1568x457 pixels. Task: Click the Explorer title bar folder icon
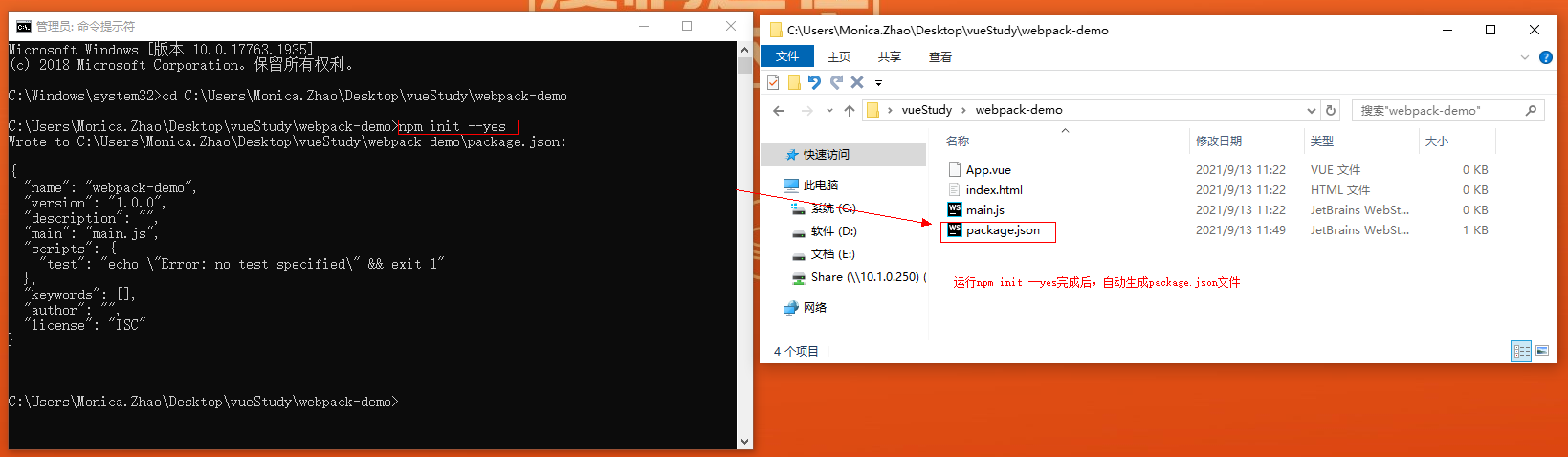pos(776,30)
